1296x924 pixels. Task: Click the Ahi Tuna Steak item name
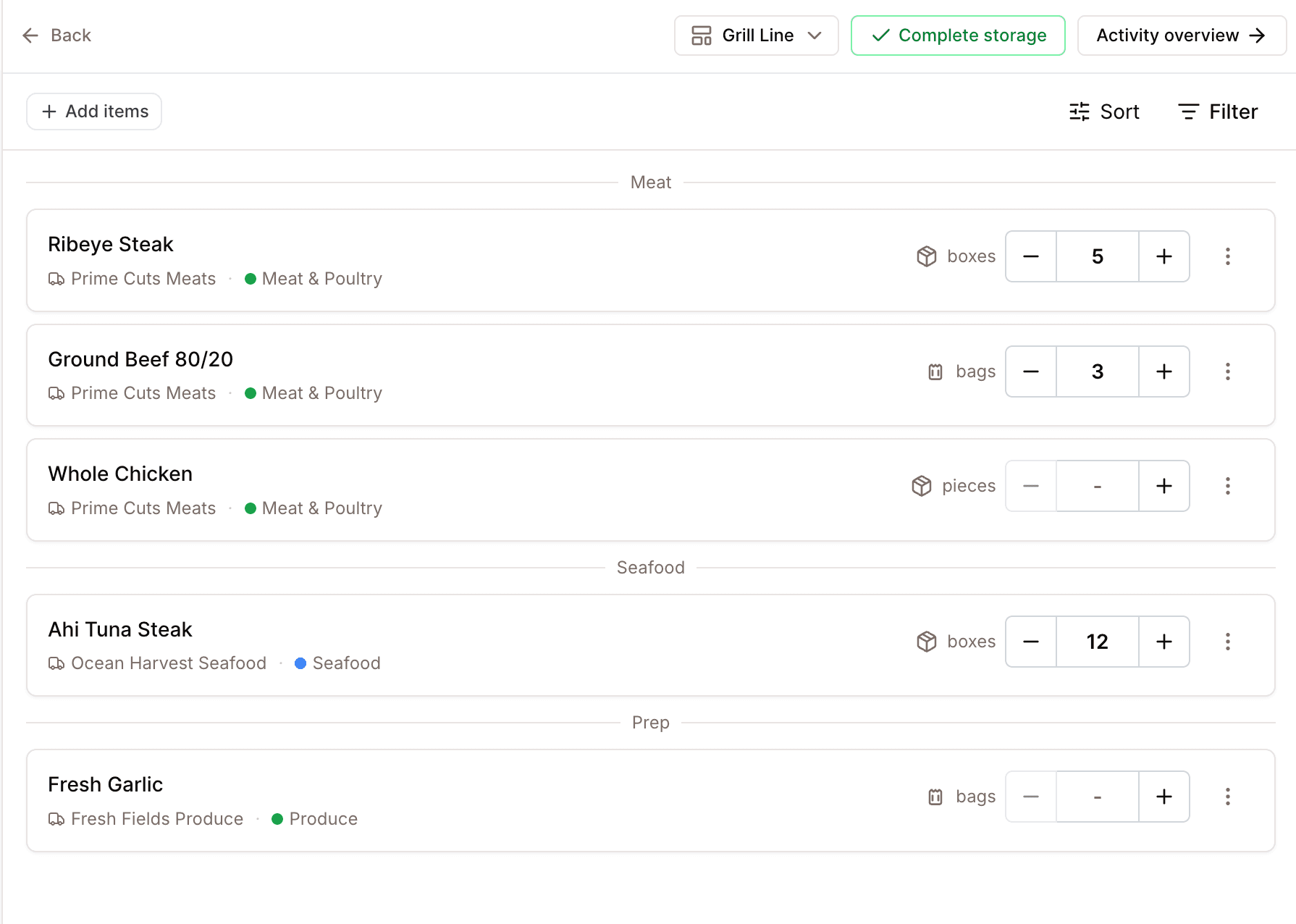120,629
